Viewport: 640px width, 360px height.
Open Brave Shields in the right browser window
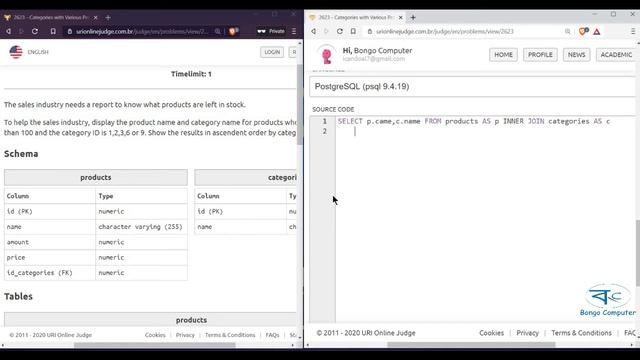click(x=584, y=31)
